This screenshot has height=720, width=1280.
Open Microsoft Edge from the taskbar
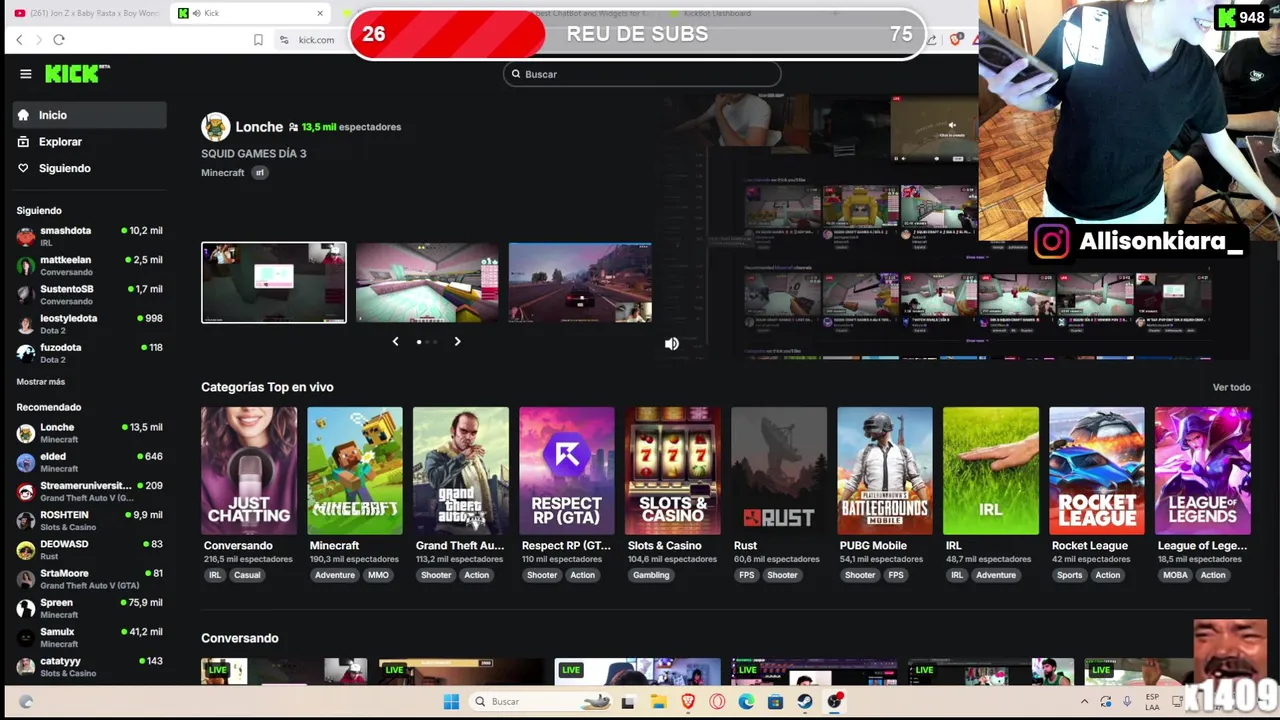pyautogui.click(x=746, y=702)
